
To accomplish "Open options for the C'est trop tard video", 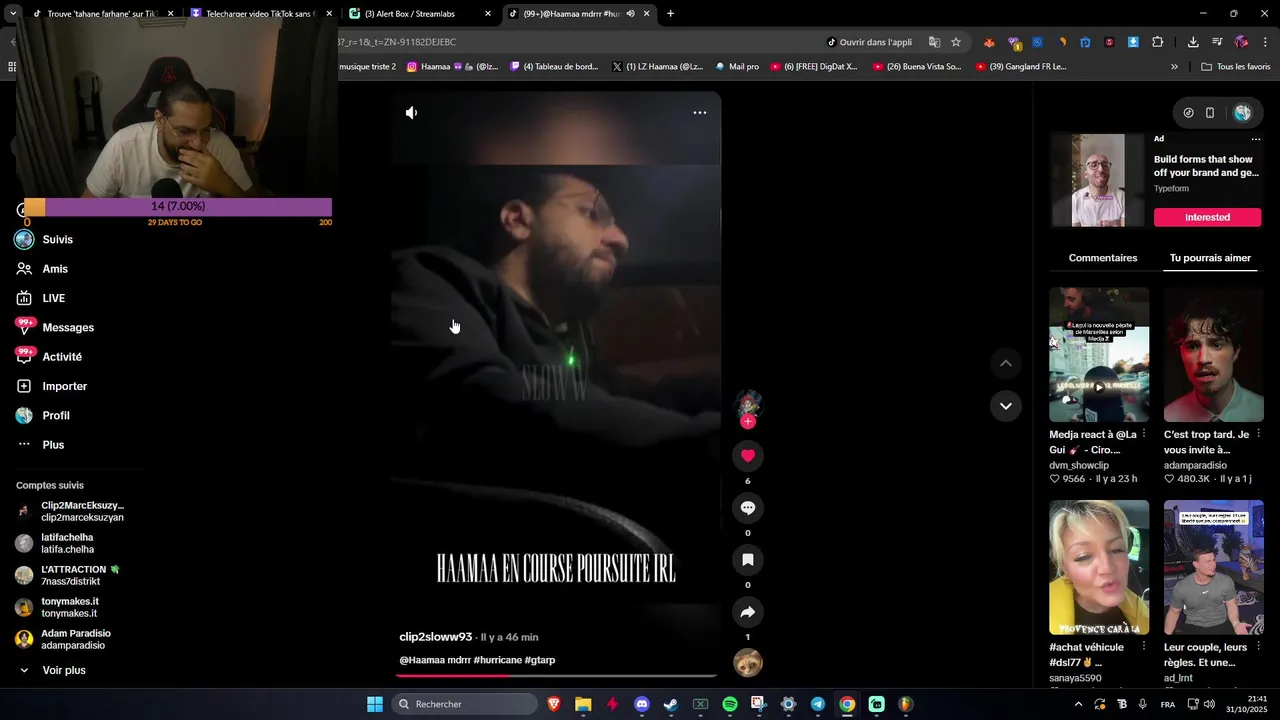I will tap(1259, 434).
